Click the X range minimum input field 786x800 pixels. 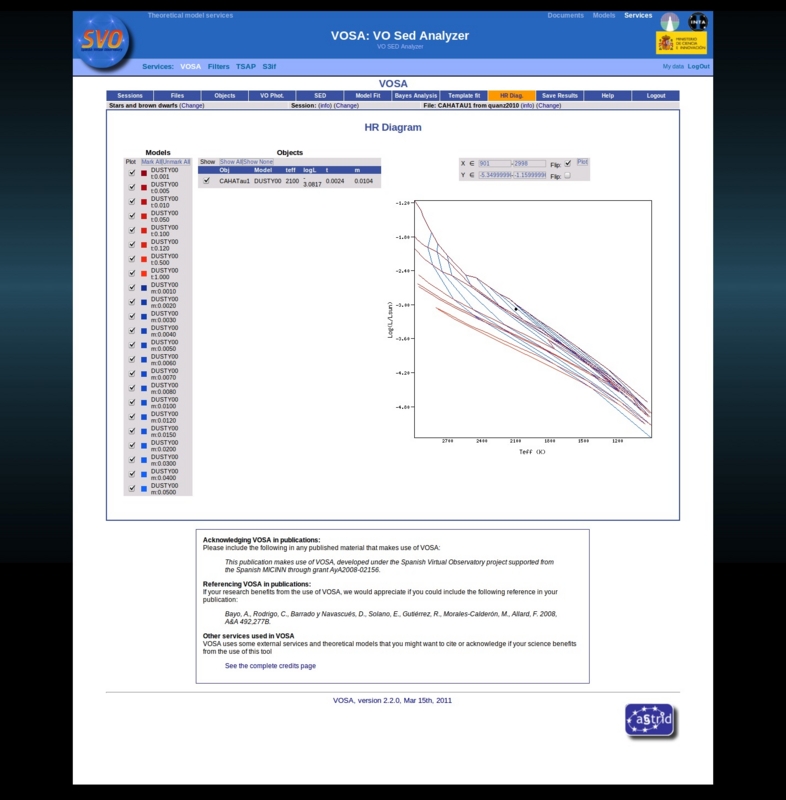(x=494, y=164)
